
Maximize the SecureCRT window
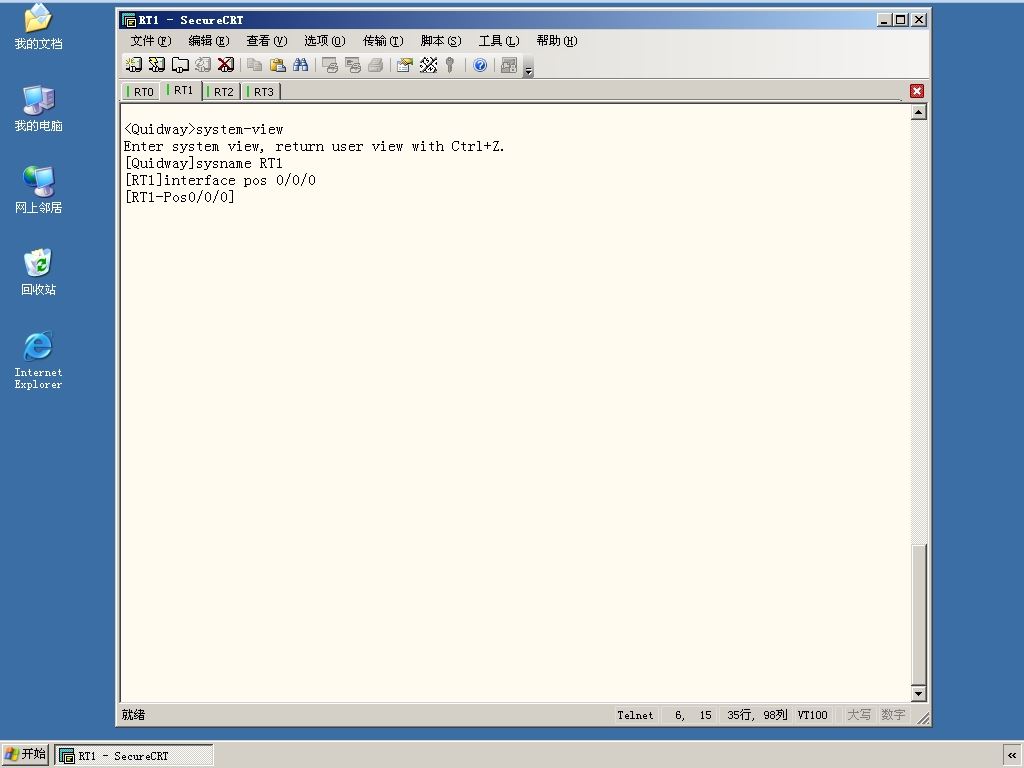point(901,20)
